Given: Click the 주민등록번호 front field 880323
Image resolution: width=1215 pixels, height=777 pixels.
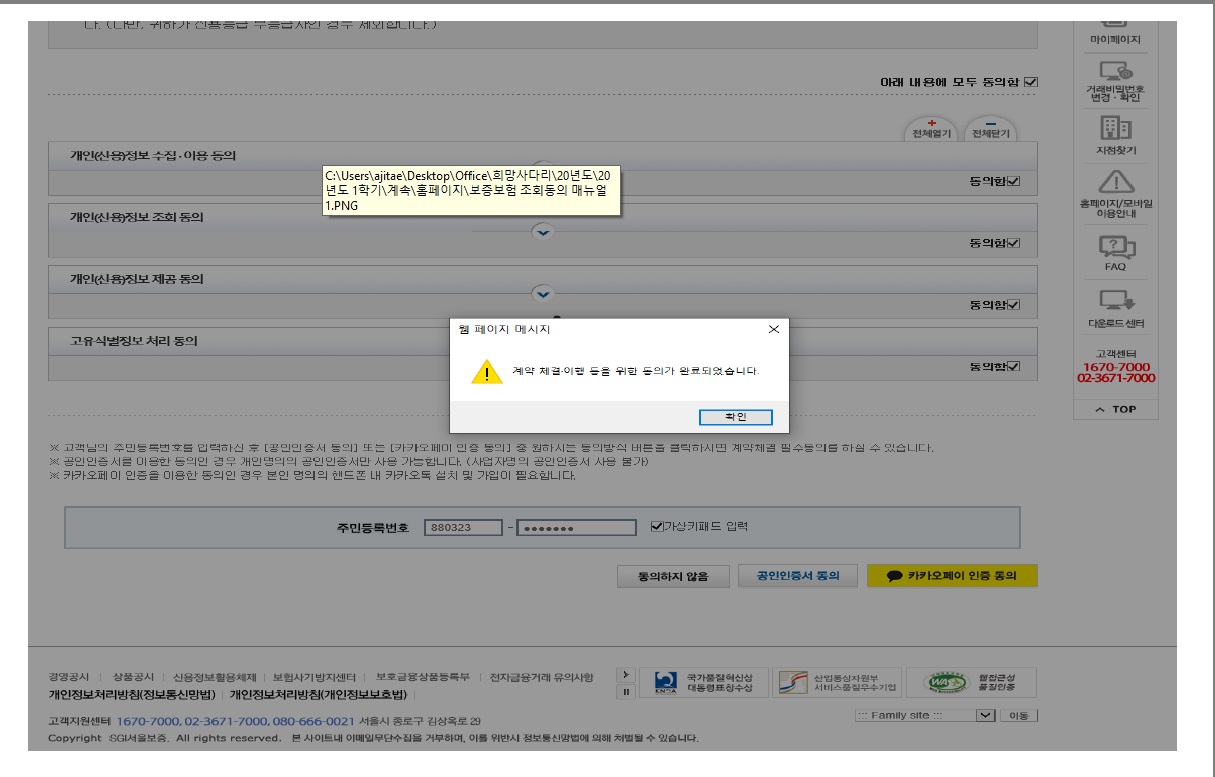Looking at the screenshot, I should (462, 528).
